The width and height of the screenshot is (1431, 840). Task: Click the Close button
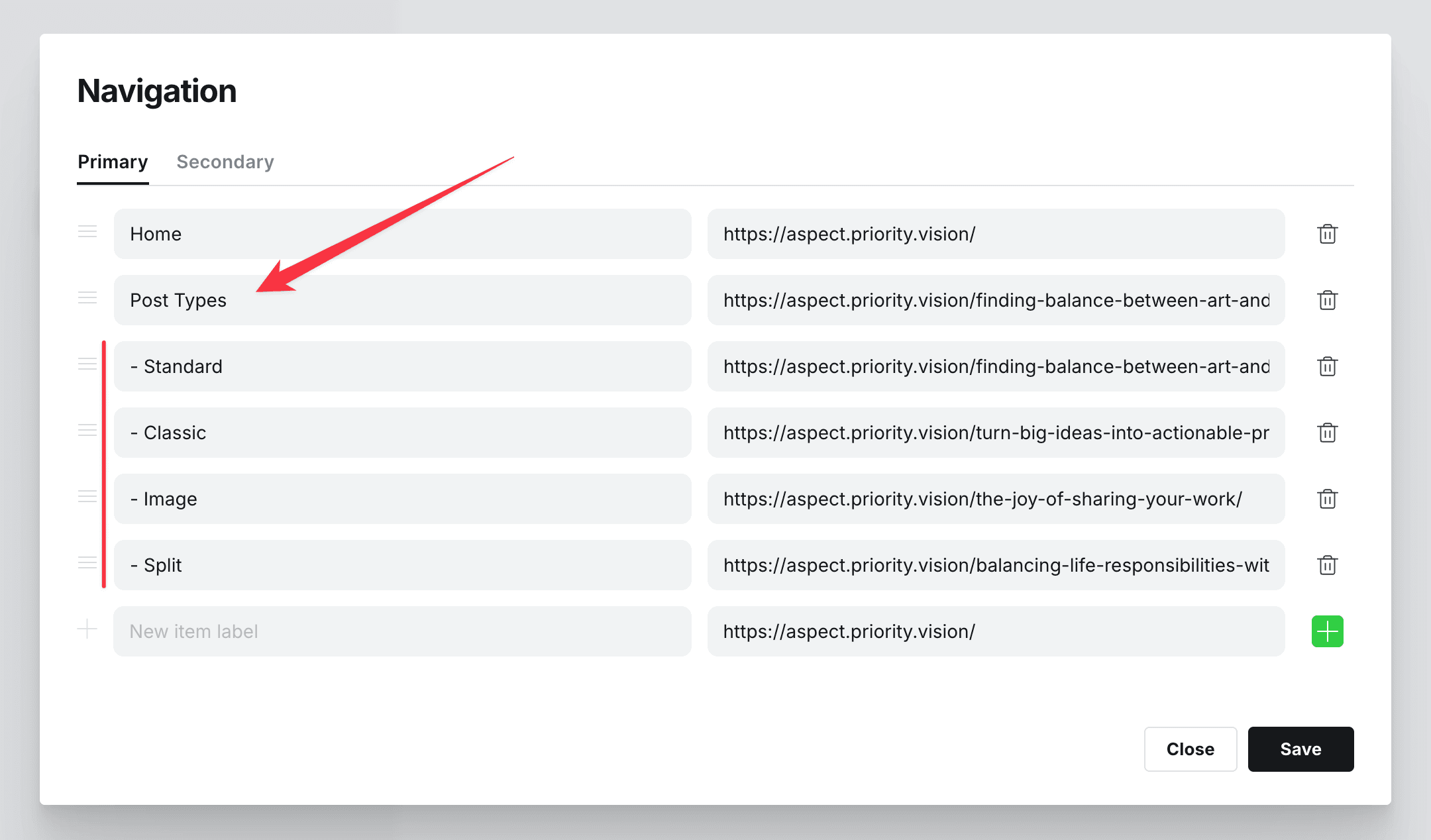click(1190, 749)
